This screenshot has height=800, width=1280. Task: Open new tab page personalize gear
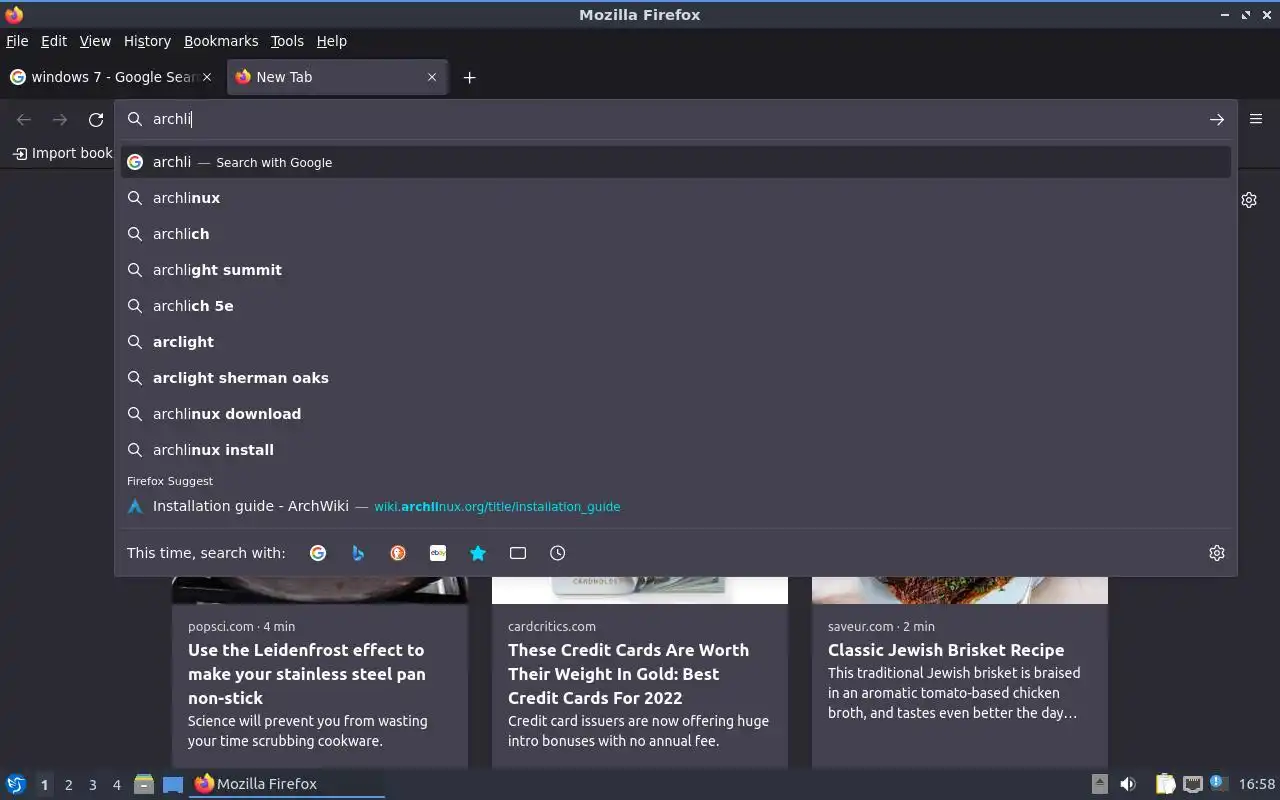(1249, 200)
